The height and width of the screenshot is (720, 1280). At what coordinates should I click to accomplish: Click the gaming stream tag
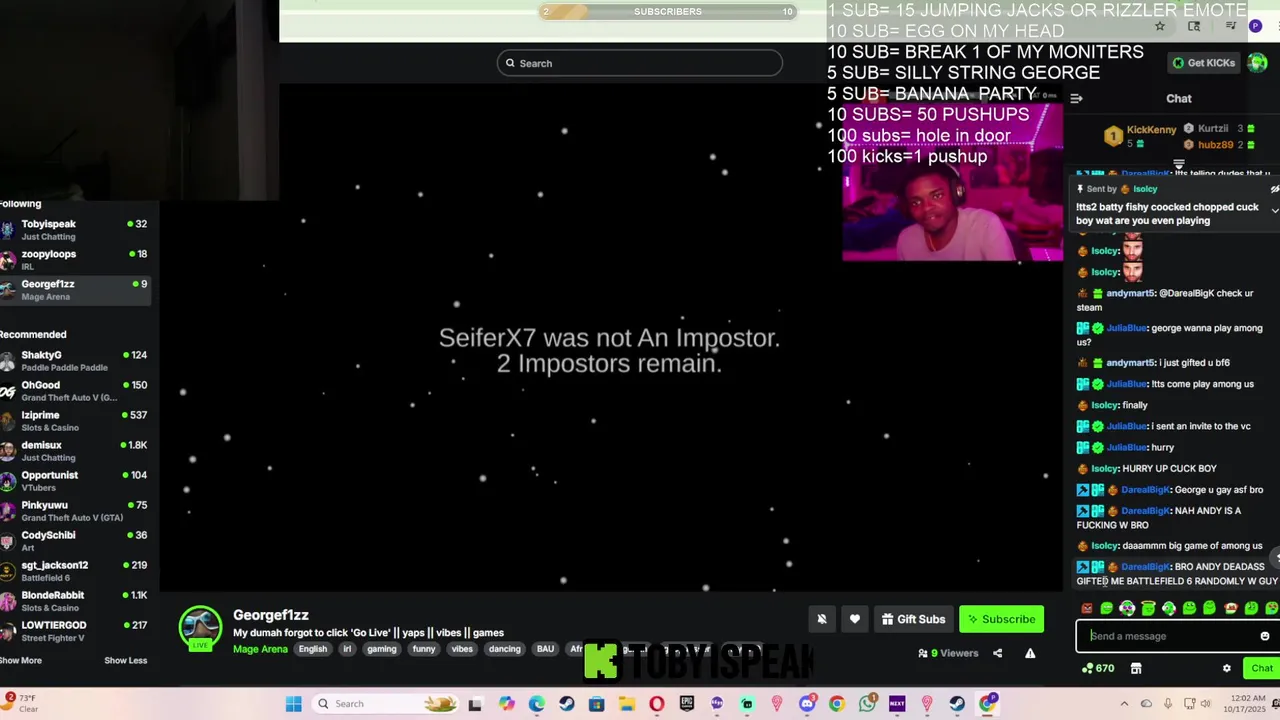(x=381, y=649)
